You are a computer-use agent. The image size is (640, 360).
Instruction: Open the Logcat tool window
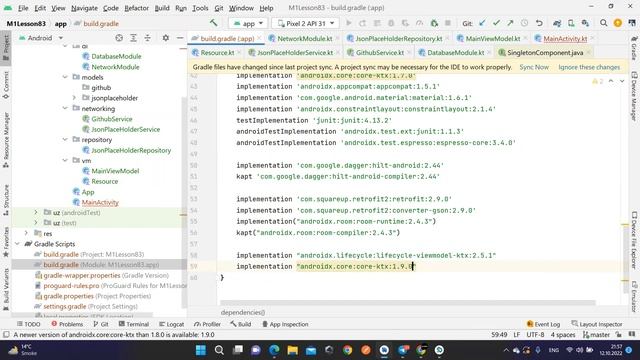point(171,324)
